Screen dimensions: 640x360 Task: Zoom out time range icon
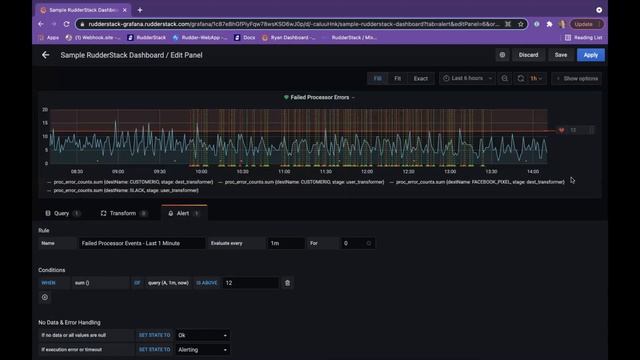[x=505, y=78]
